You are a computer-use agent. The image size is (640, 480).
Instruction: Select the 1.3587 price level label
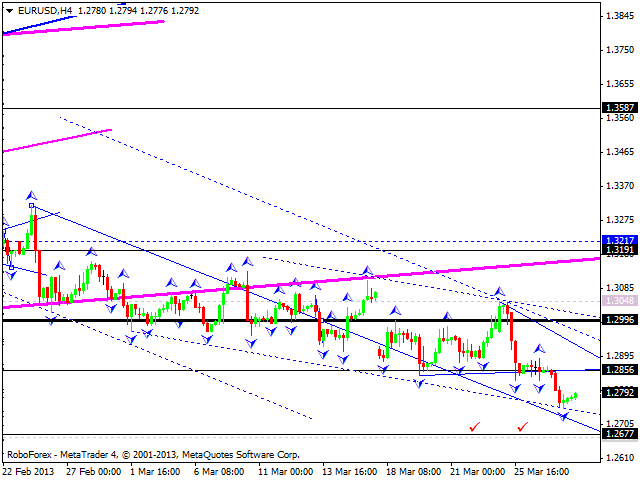tap(619, 107)
